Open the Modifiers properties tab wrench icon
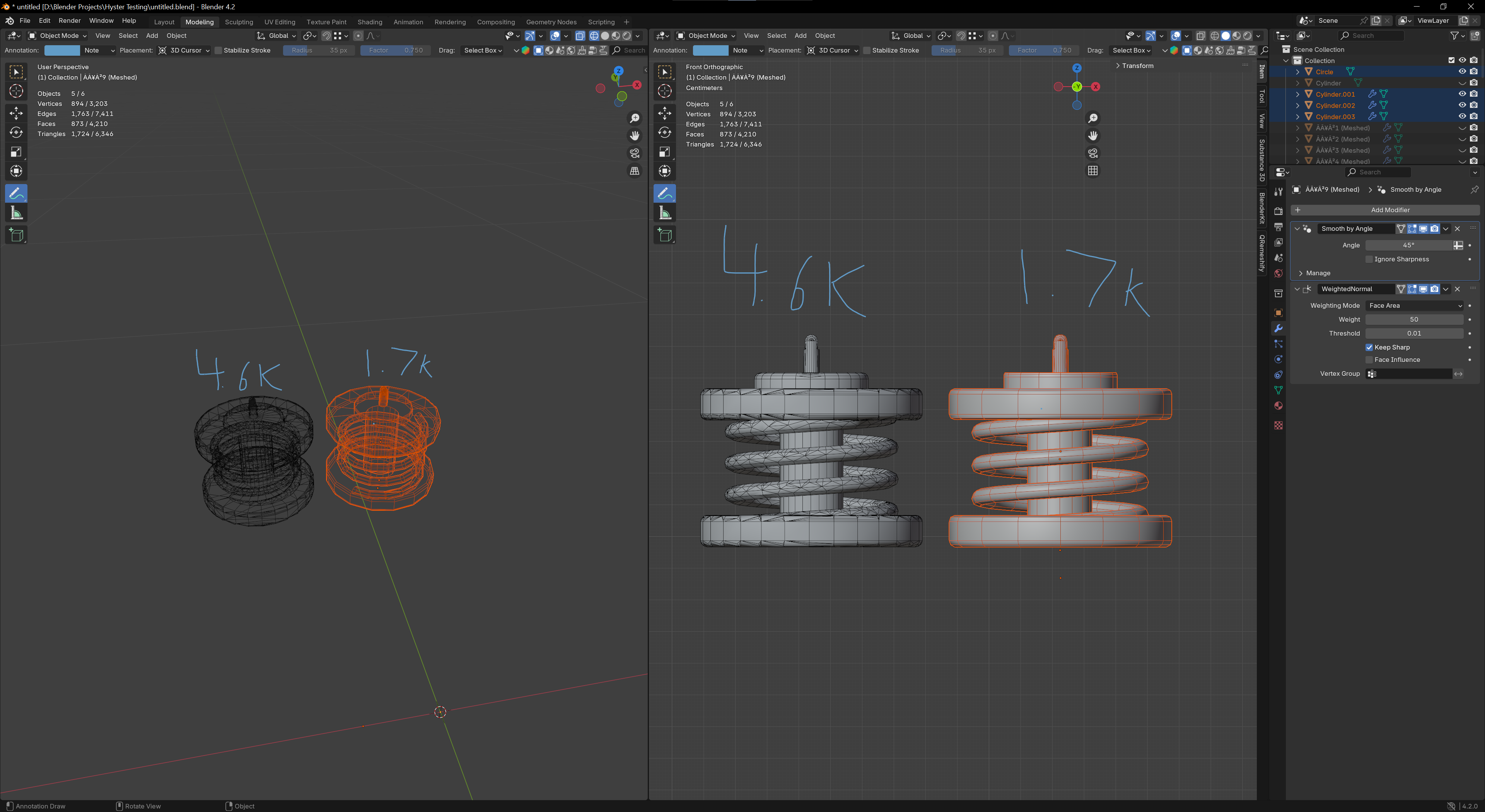Screen dimensions: 1485x812 click(1278, 329)
